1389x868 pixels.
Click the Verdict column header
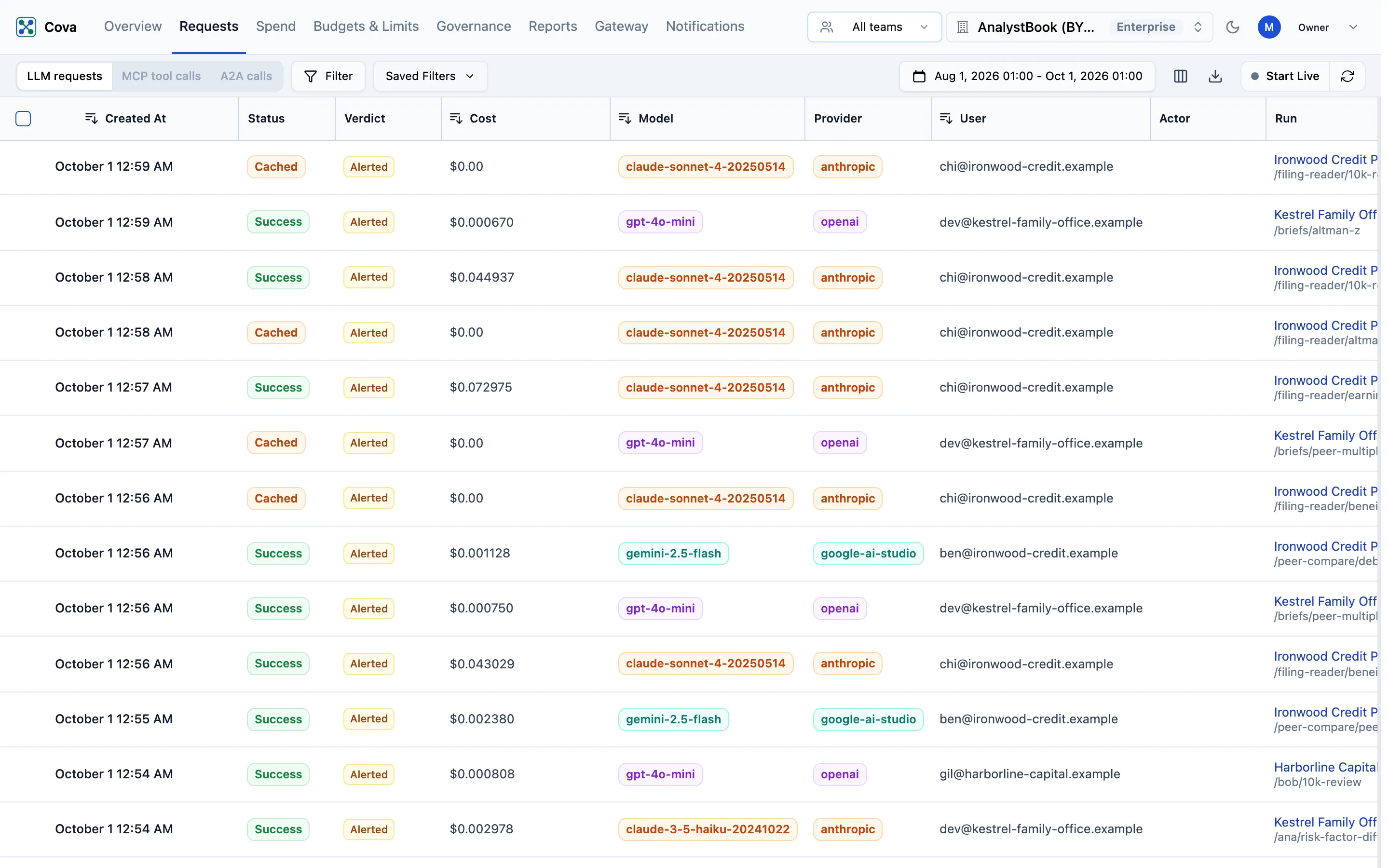tap(365, 118)
